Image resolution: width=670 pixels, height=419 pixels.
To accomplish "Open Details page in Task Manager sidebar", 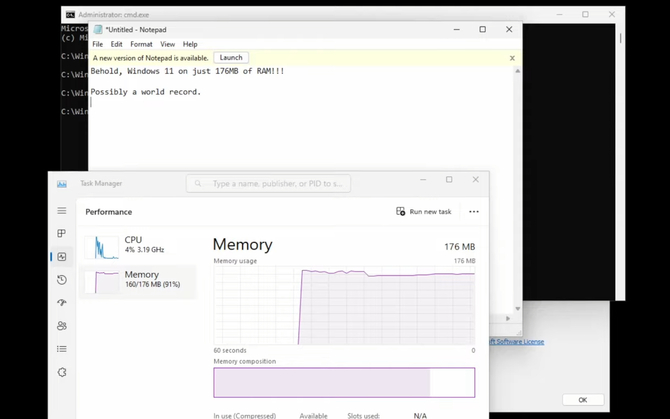I will click(62, 349).
